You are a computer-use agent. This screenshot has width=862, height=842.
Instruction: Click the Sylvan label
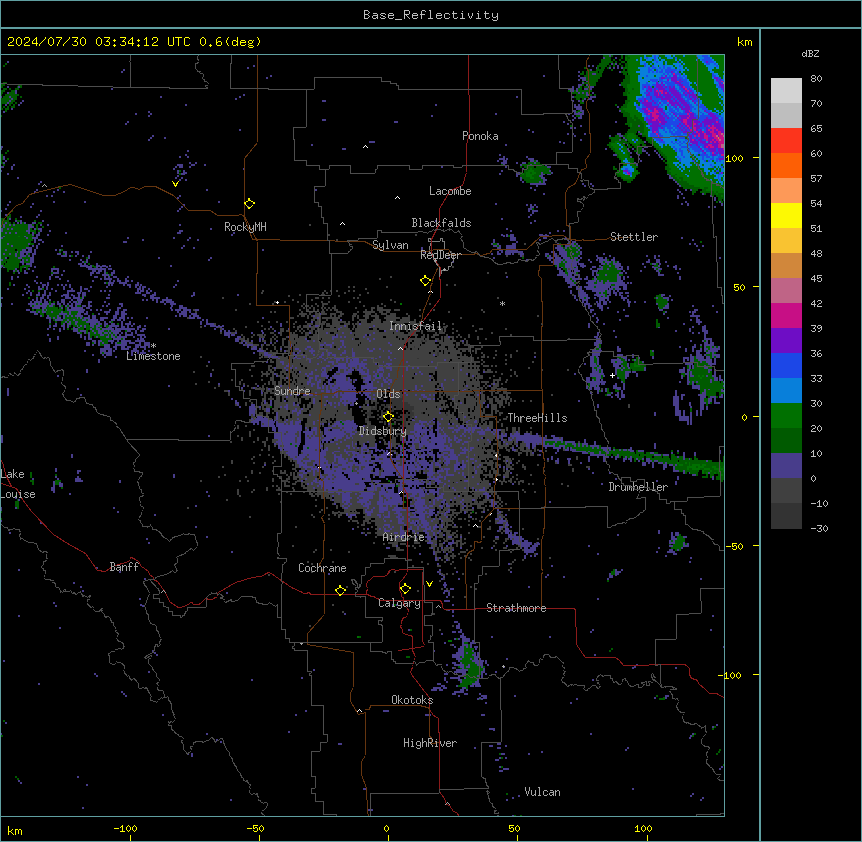390,245
